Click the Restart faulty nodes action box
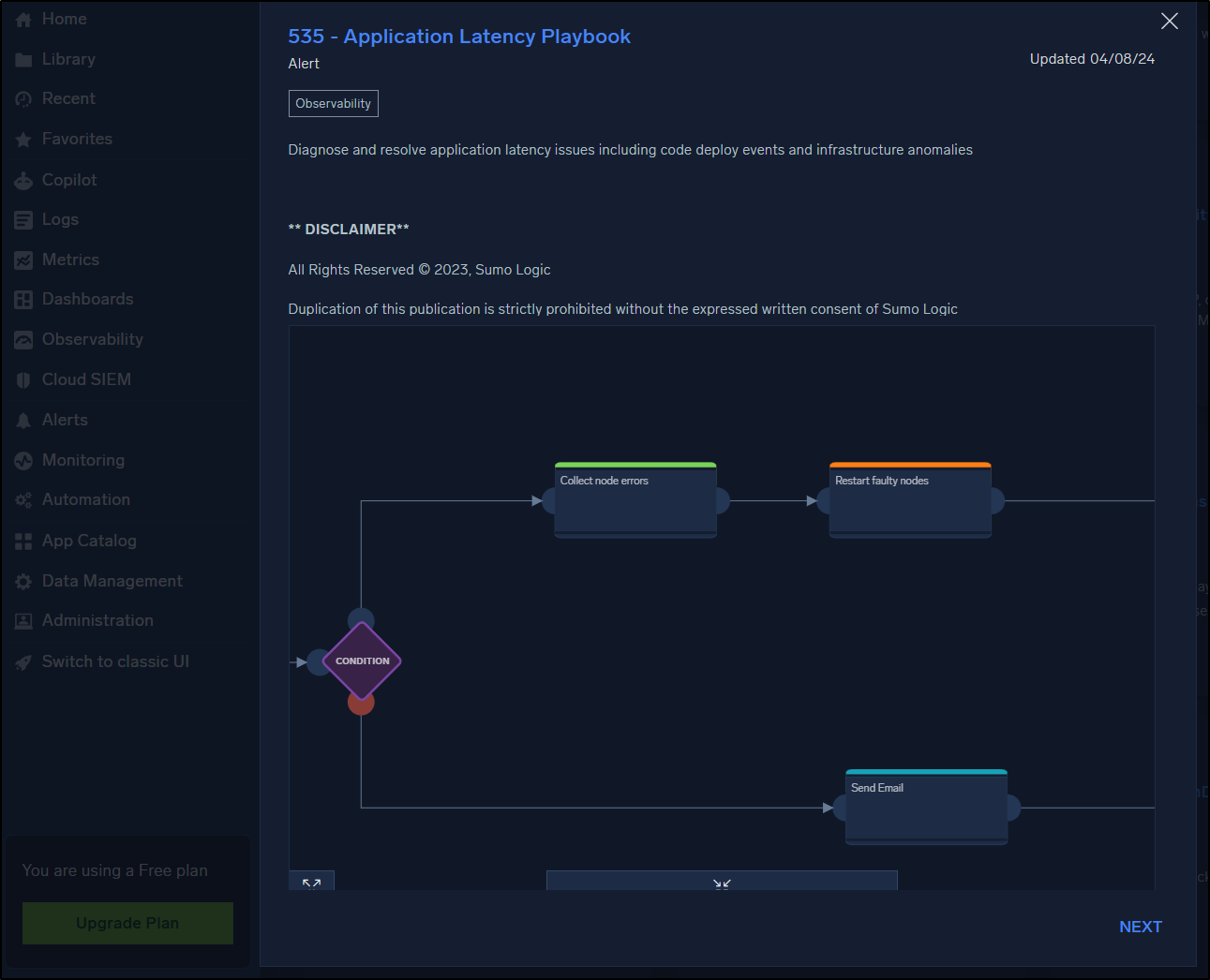The image size is (1210, 980). 909,500
